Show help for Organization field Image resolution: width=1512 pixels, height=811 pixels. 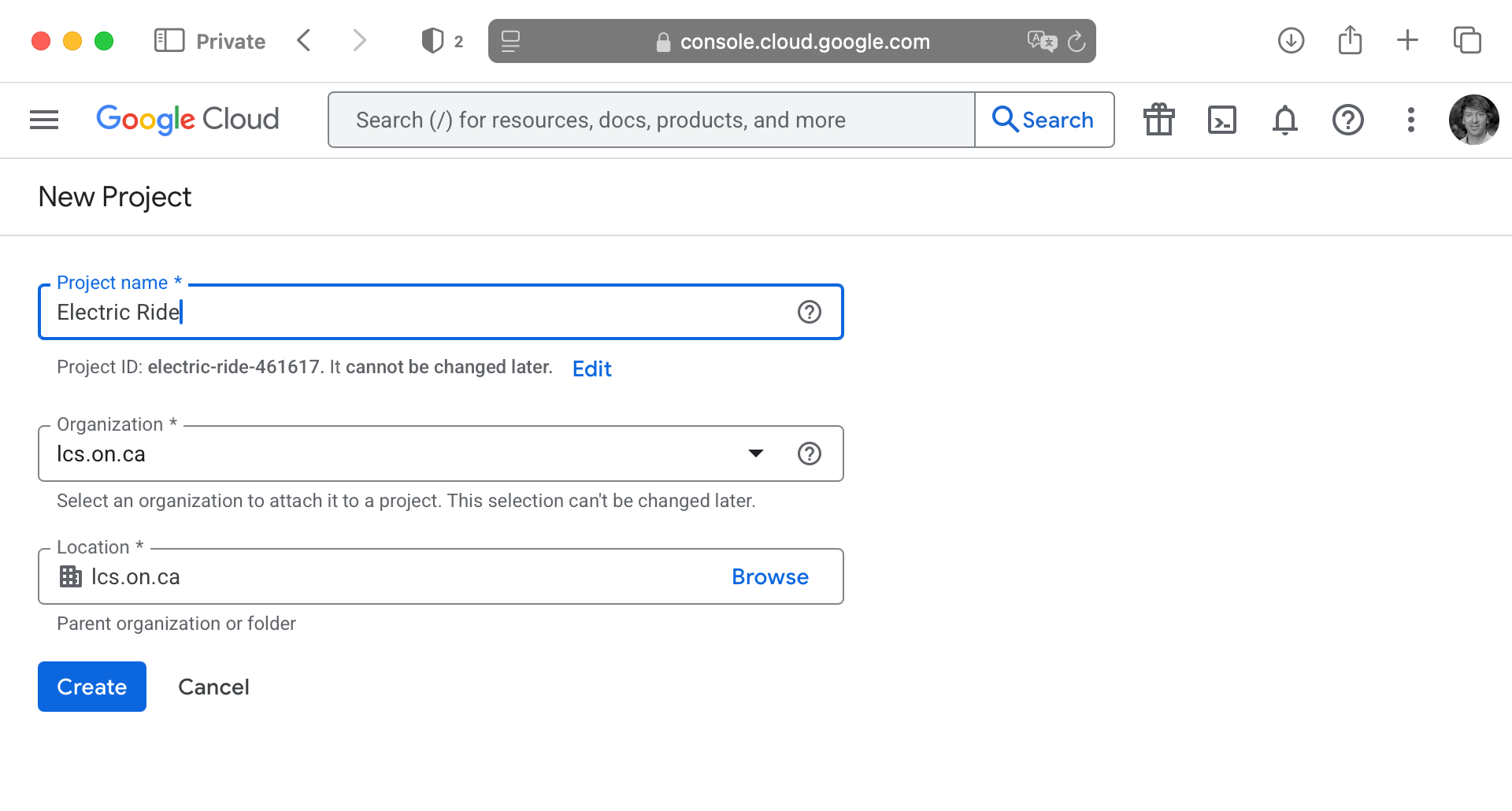pos(810,454)
